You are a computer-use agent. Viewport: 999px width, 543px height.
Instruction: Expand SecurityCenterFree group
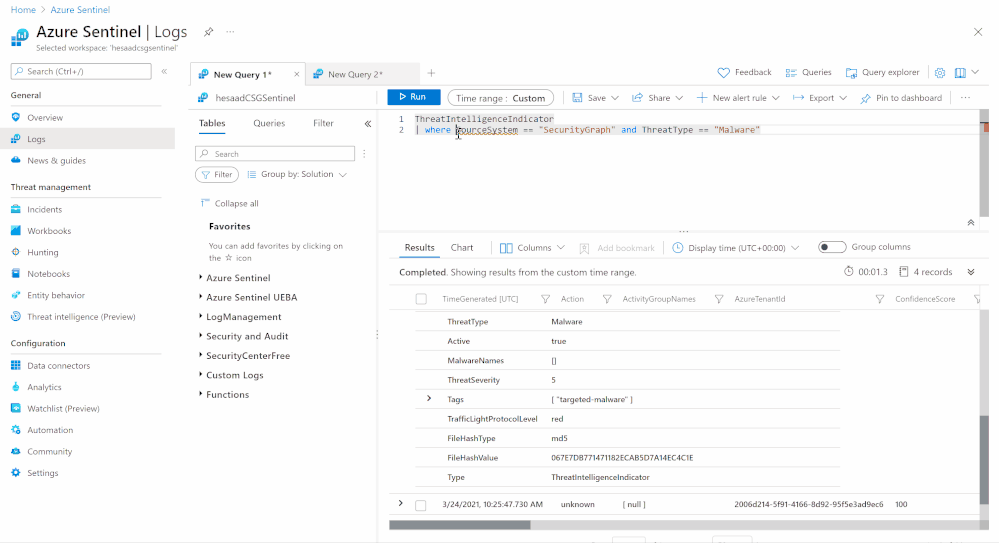[x=200, y=355]
